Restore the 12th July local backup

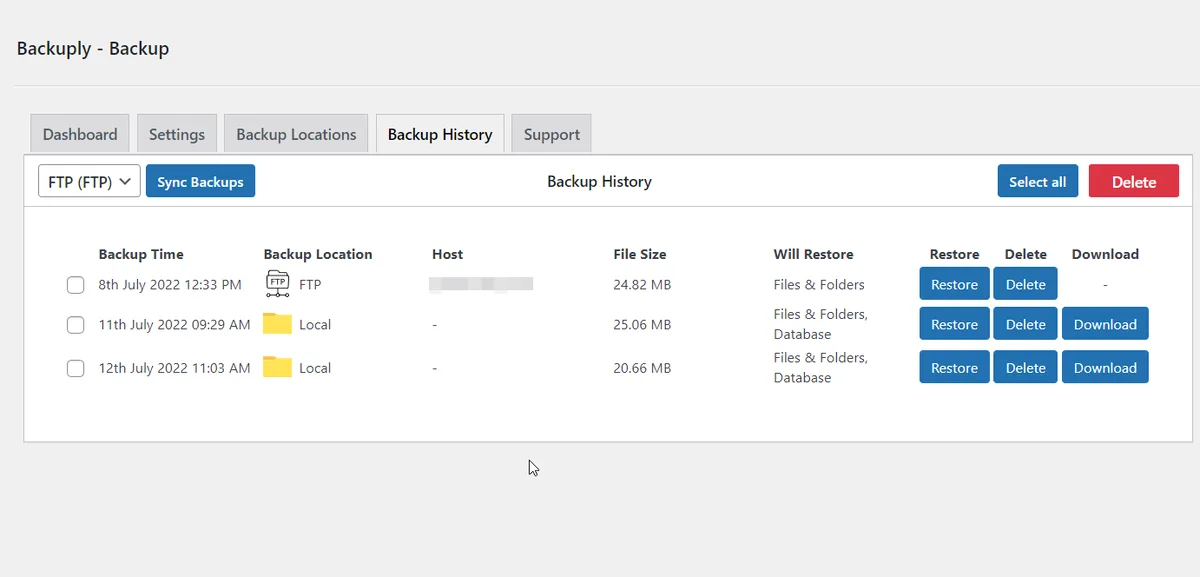point(954,367)
